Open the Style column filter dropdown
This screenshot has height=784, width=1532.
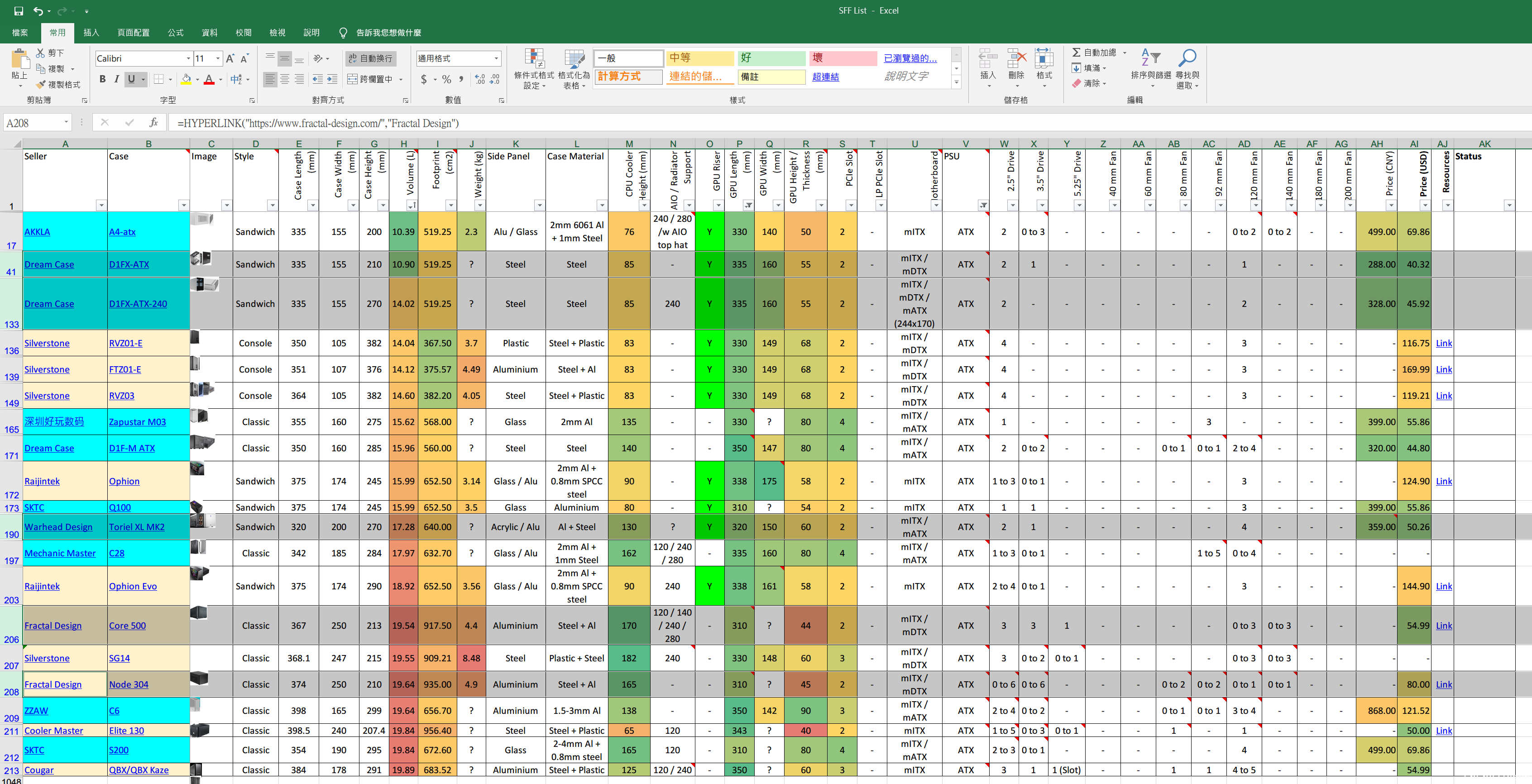273,205
